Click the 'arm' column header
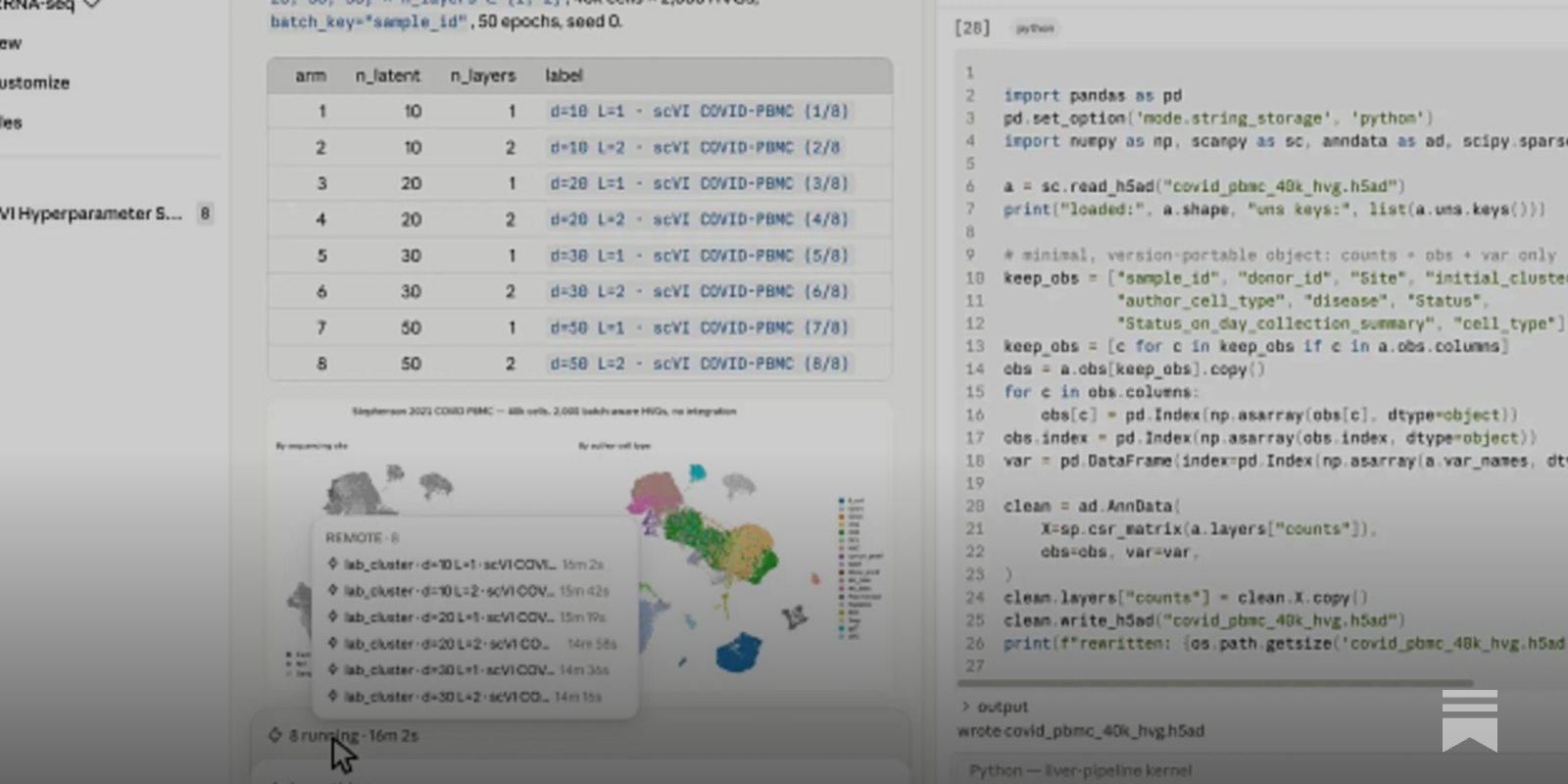 coord(311,75)
